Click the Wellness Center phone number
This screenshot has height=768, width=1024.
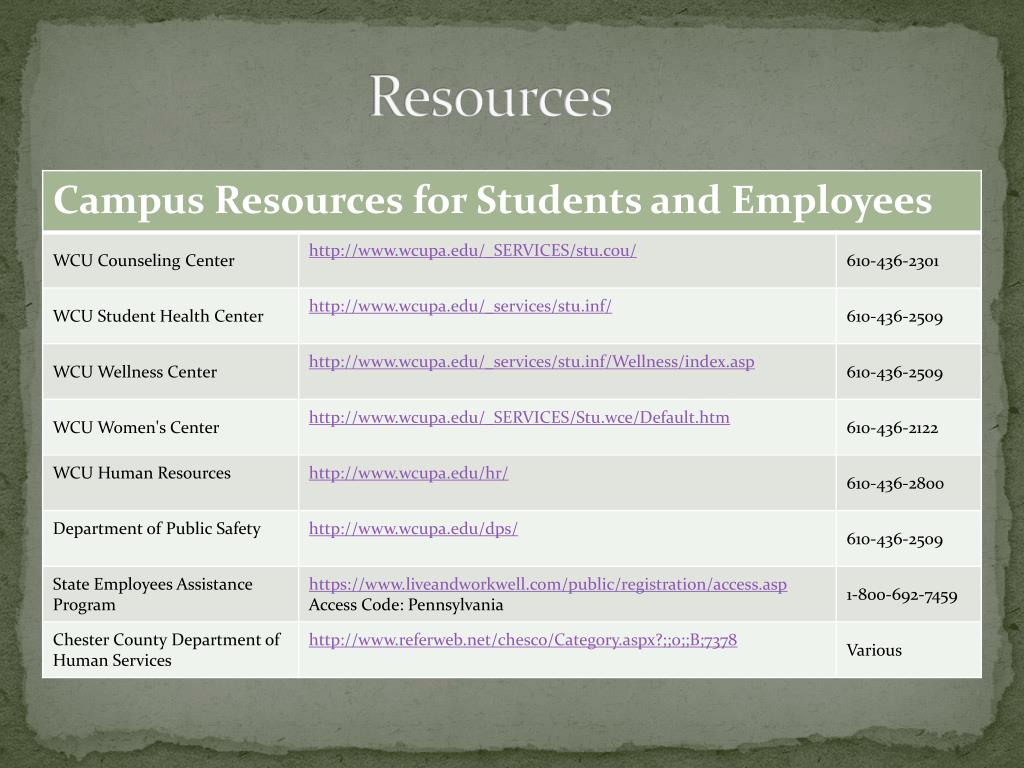pos(895,373)
